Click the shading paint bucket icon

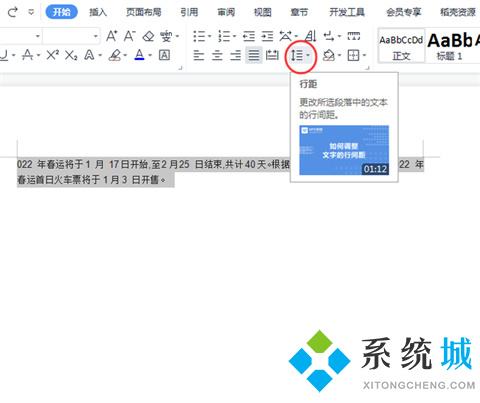click(x=329, y=55)
